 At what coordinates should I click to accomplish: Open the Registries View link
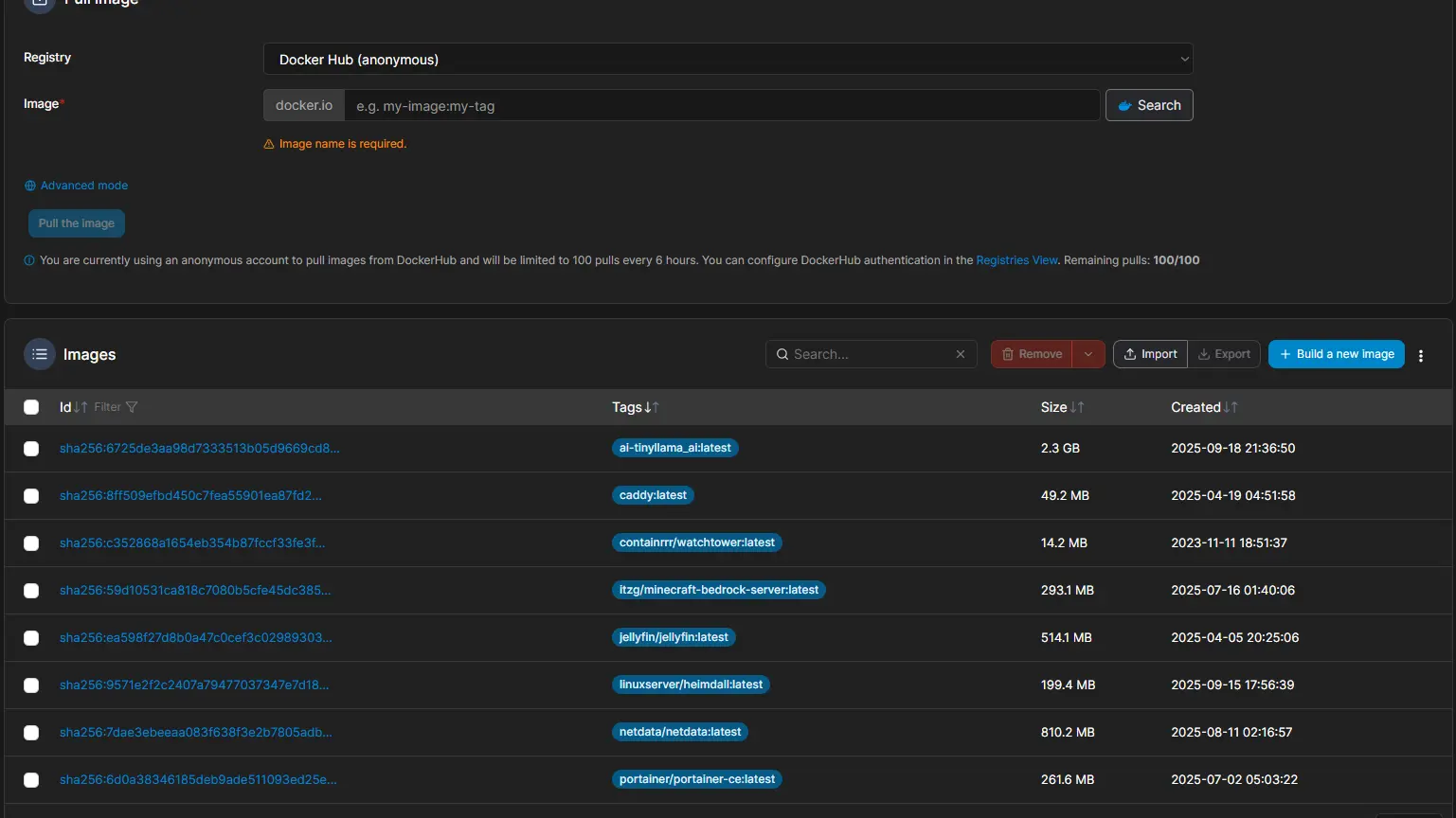point(1016,260)
